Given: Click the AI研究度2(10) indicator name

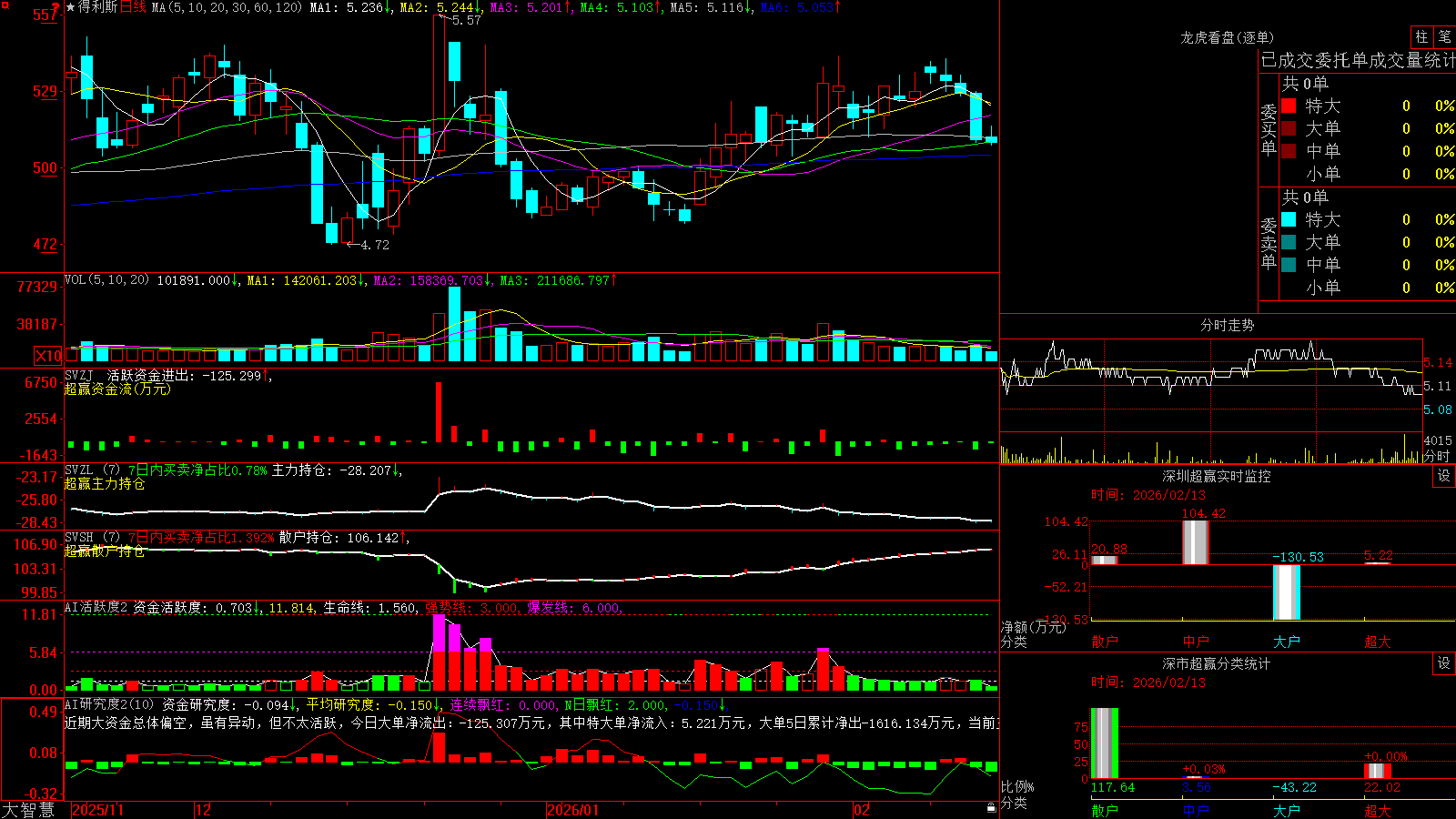Looking at the screenshot, I should [110, 704].
